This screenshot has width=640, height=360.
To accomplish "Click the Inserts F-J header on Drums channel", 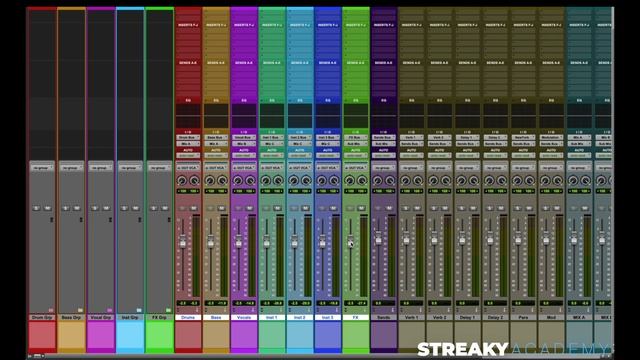I will coord(188,25).
